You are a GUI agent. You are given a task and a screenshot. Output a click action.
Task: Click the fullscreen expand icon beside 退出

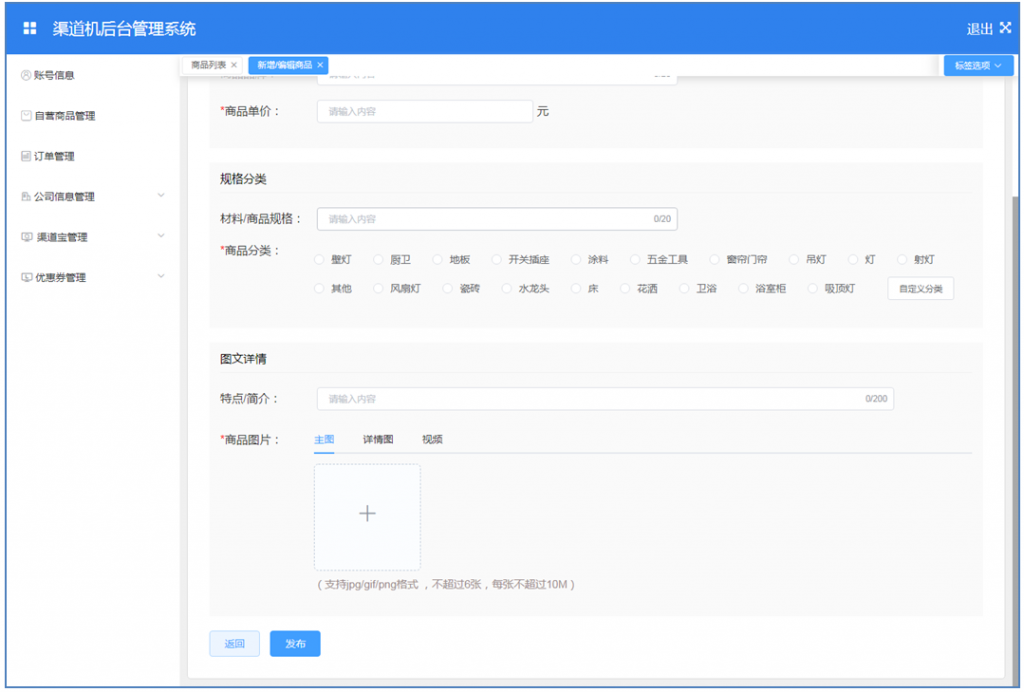coord(1005,27)
